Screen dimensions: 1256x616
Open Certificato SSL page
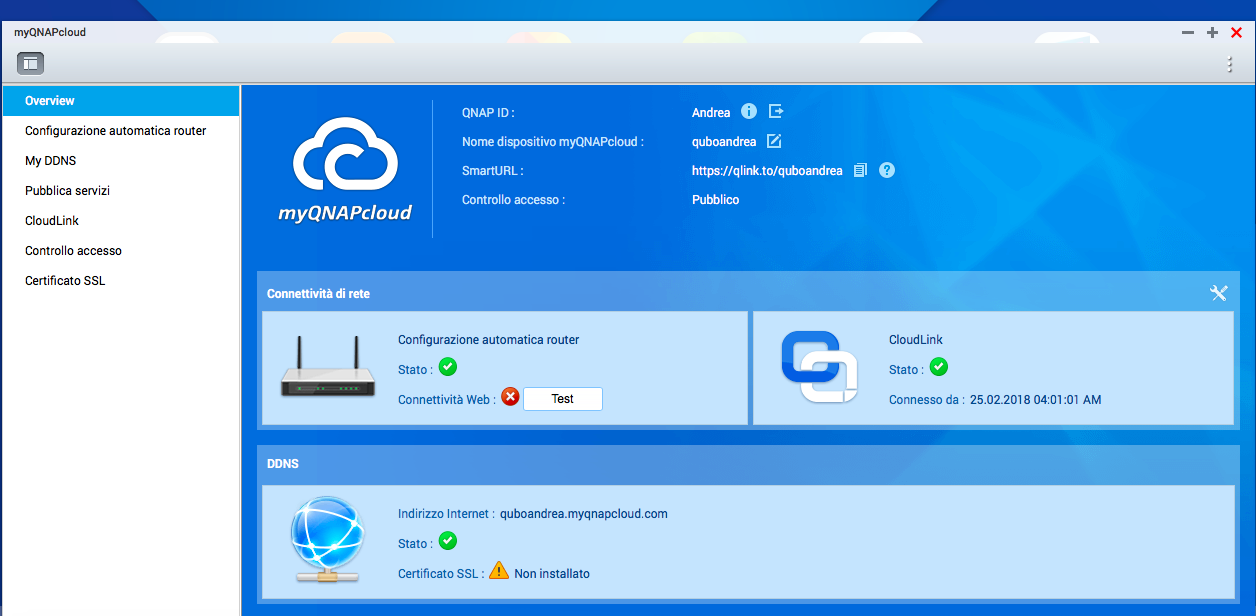(65, 281)
